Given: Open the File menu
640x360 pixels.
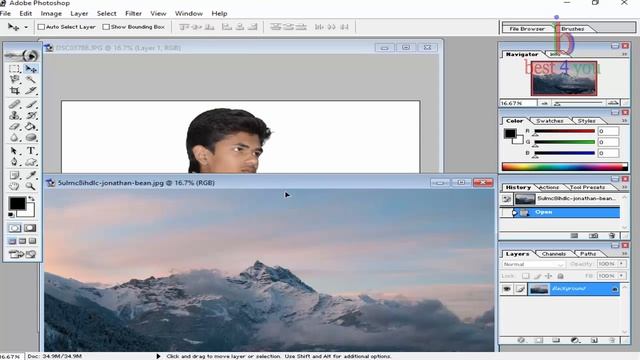Looking at the screenshot, I should [5, 13].
